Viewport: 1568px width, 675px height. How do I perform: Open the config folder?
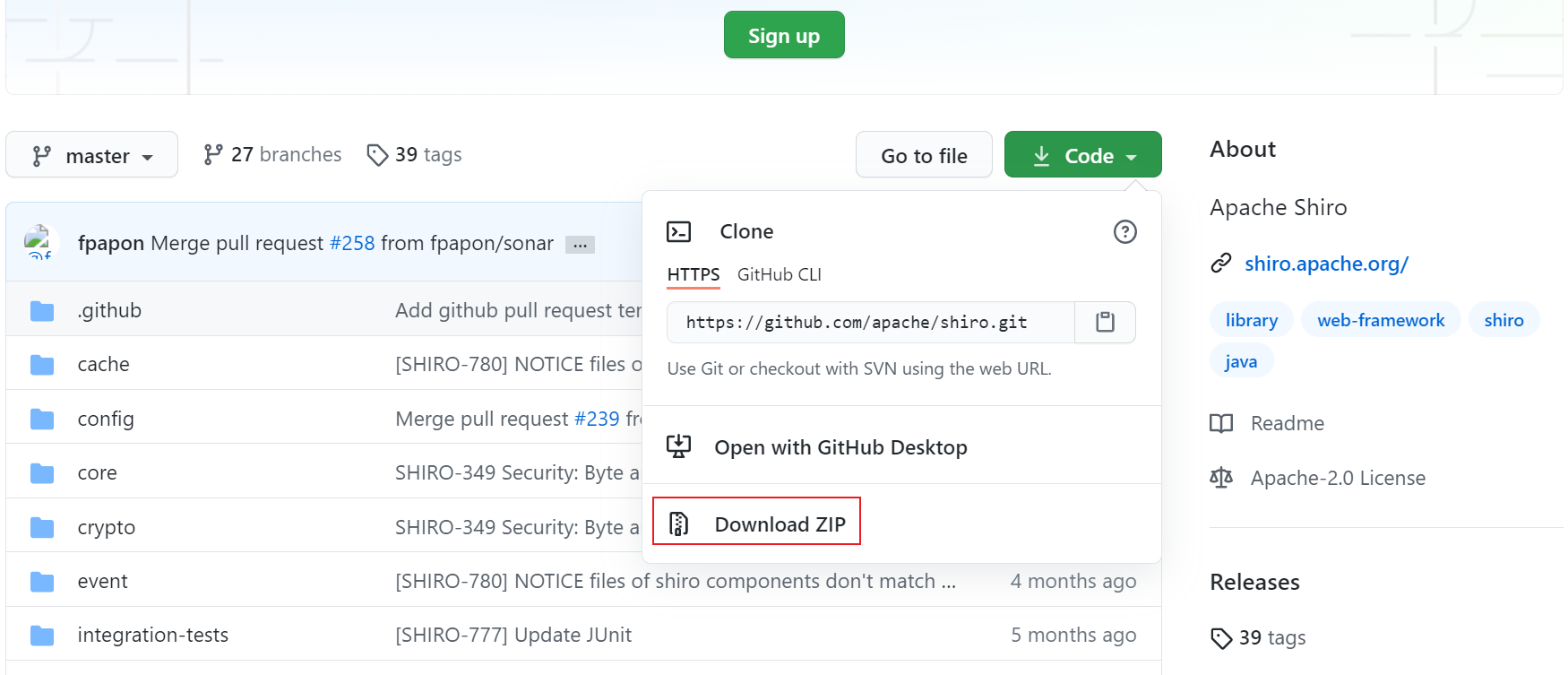[106, 419]
